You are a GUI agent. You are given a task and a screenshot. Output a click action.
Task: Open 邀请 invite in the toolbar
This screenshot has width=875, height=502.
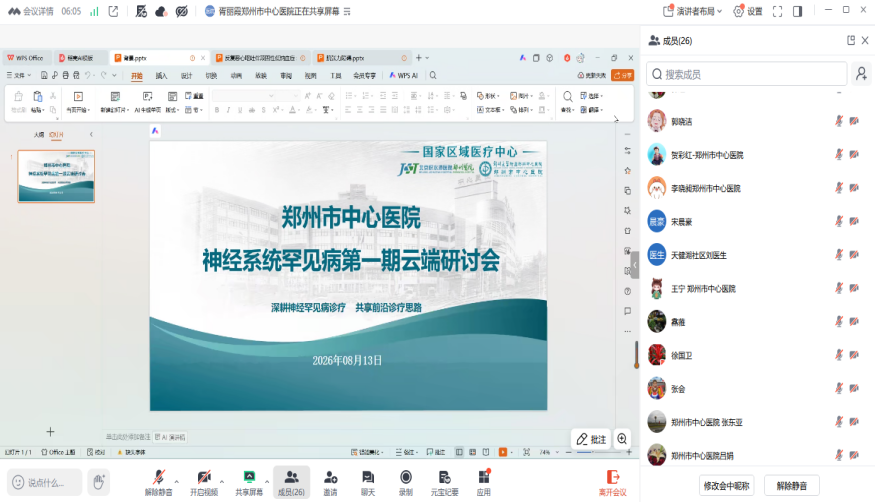(x=330, y=482)
